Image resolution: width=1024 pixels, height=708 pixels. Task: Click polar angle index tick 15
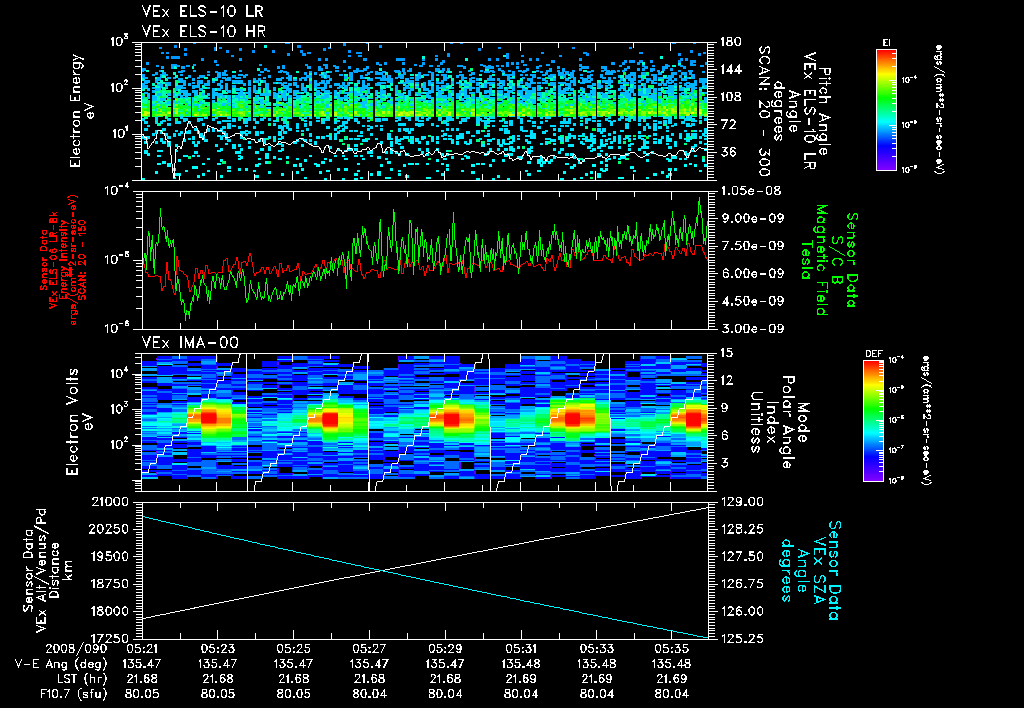pos(726,353)
